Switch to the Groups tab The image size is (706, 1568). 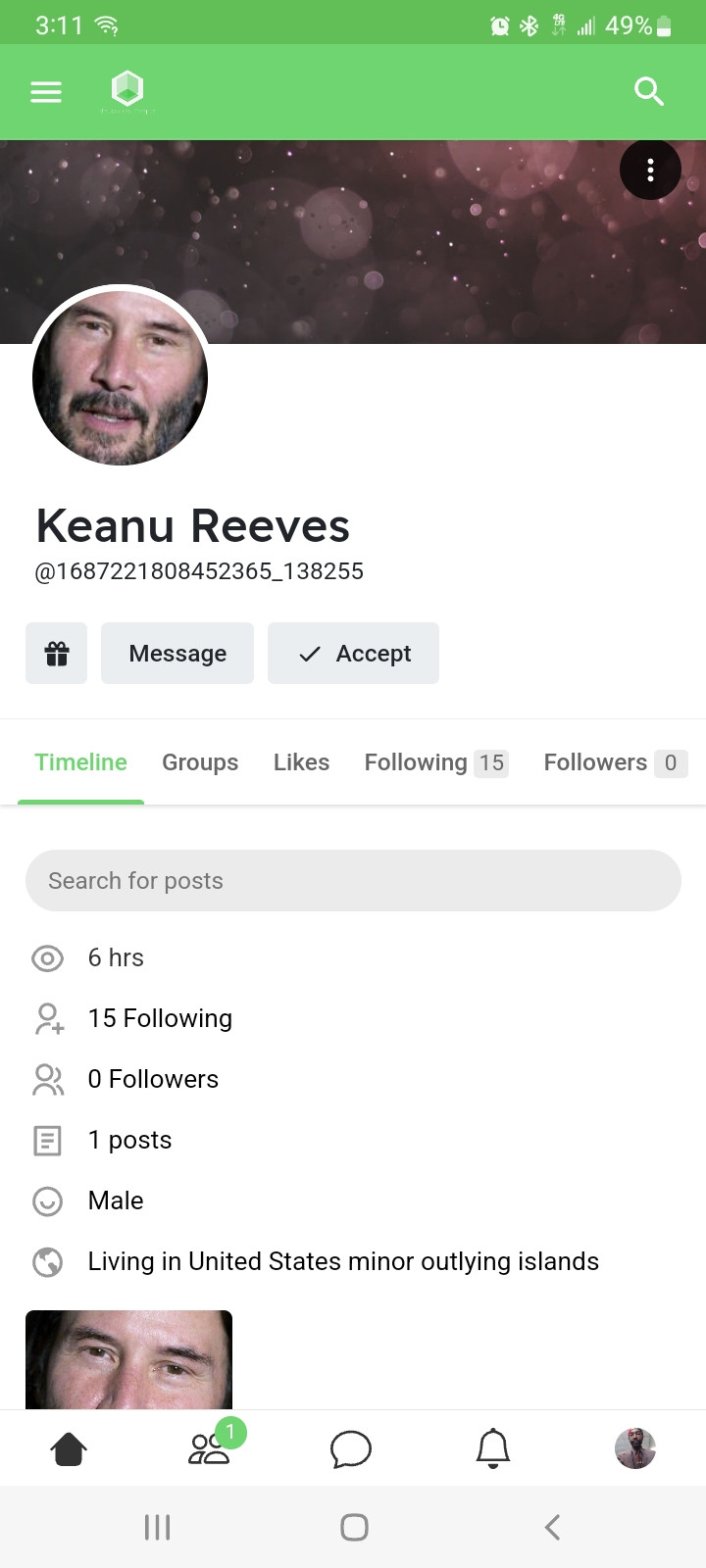pyautogui.click(x=200, y=762)
